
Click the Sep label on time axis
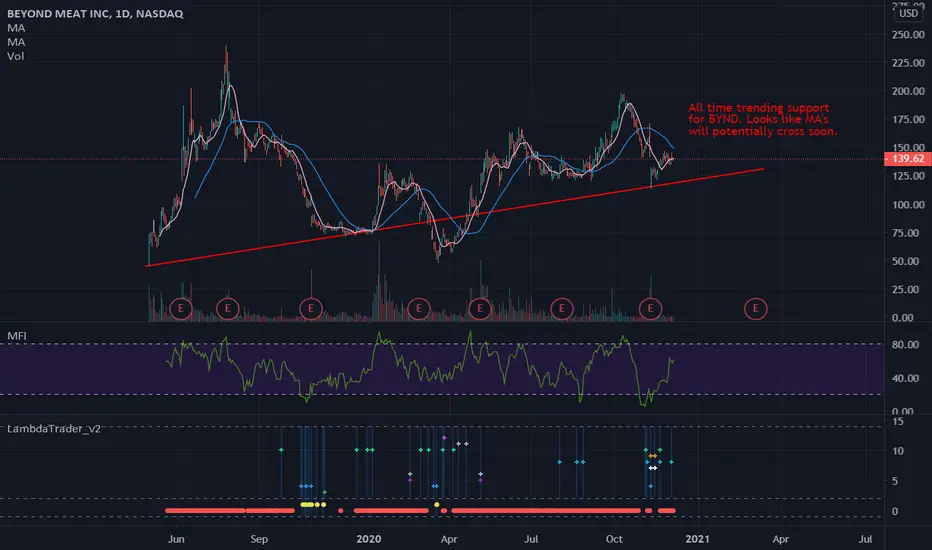click(x=259, y=539)
